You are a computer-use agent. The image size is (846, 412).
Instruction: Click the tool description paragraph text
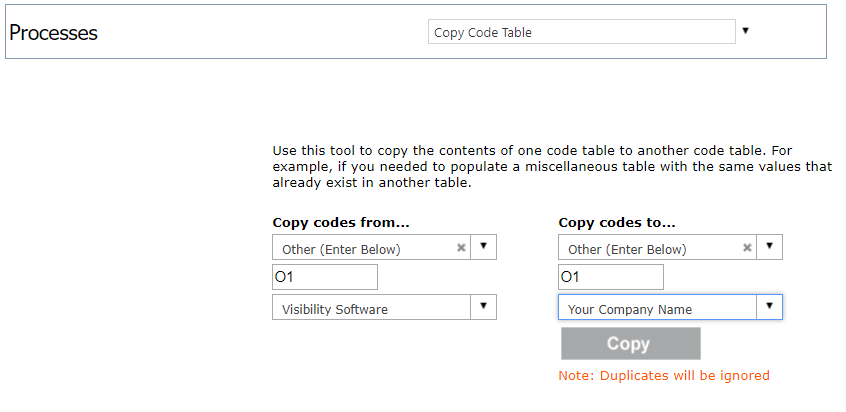[552, 167]
